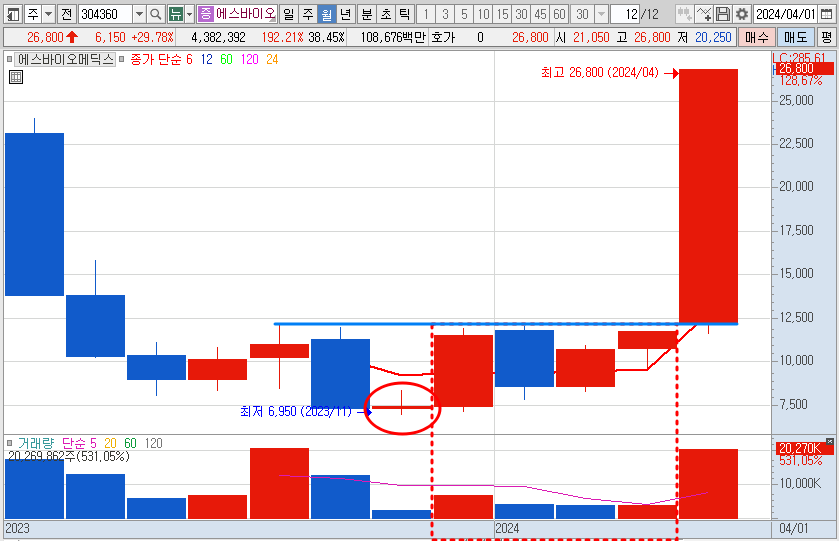Image resolution: width=839 pixels, height=541 pixels.
Task: Click the red 6 moving average value
Action: pyautogui.click(x=189, y=59)
